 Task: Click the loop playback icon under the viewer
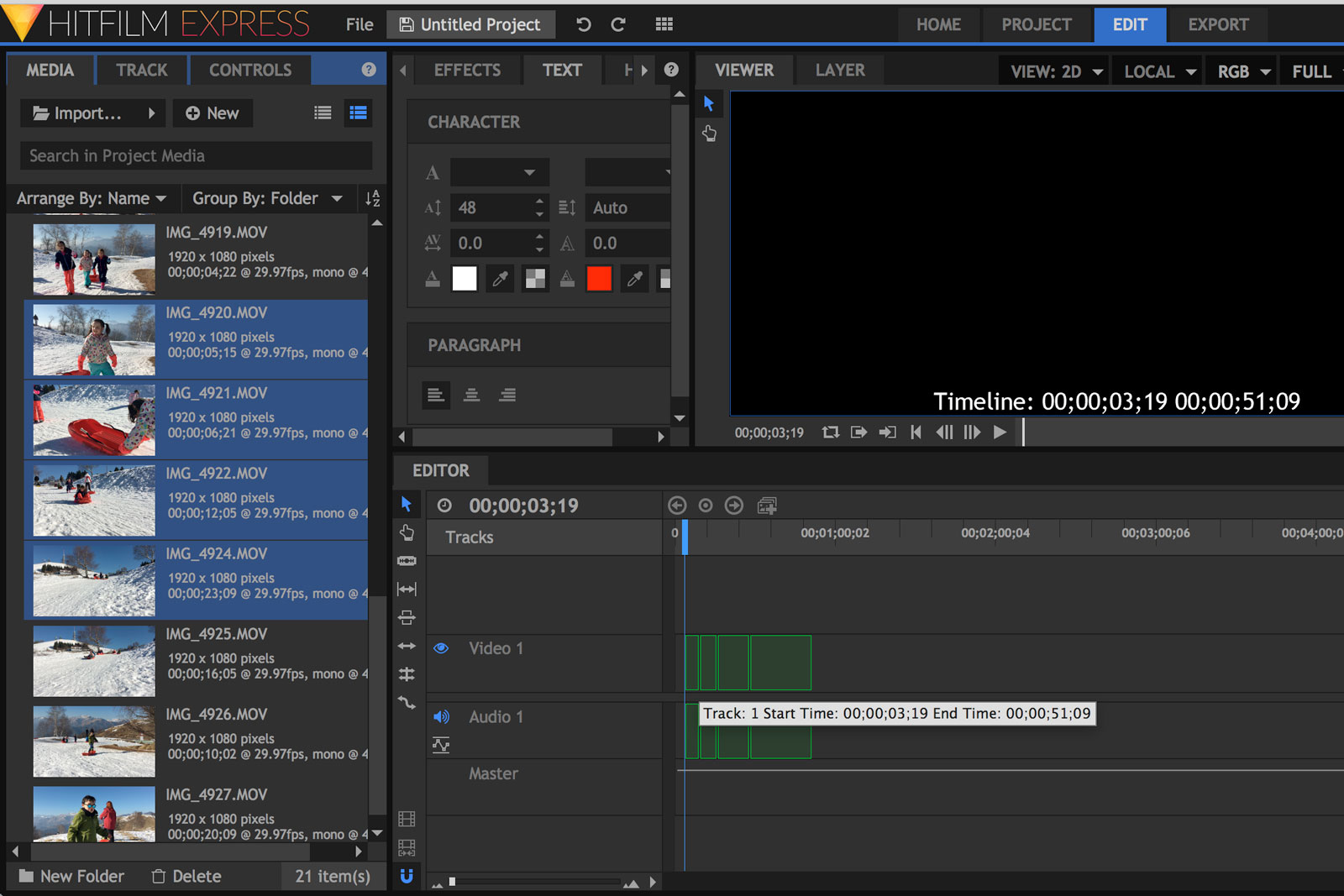830,432
